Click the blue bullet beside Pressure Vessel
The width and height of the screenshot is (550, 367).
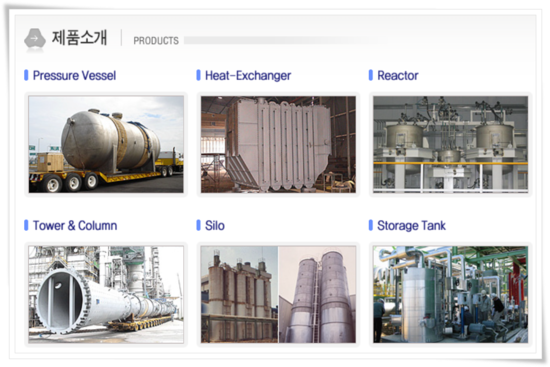pyautogui.click(x=26, y=75)
